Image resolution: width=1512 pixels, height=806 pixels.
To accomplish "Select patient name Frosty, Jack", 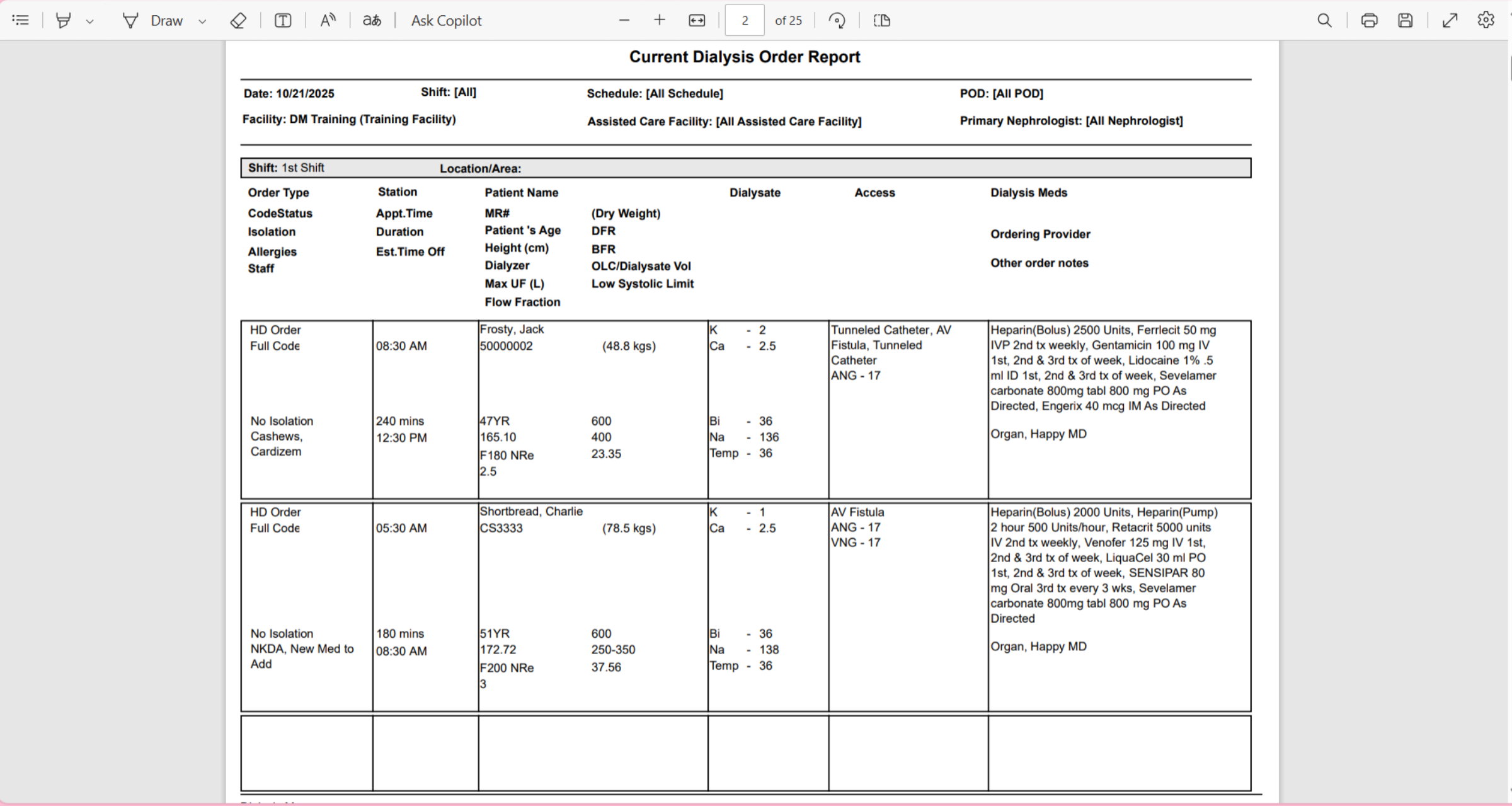I will point(512,329).
